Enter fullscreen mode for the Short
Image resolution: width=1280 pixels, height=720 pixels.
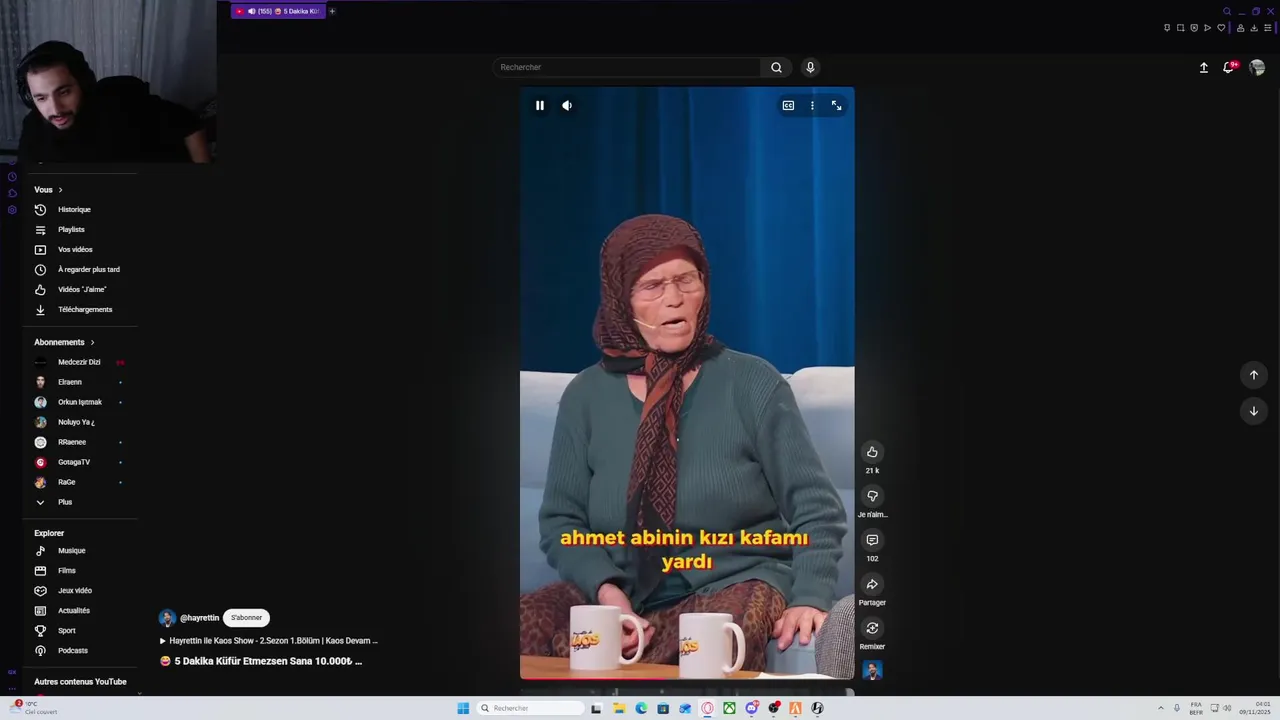(836, 105)
